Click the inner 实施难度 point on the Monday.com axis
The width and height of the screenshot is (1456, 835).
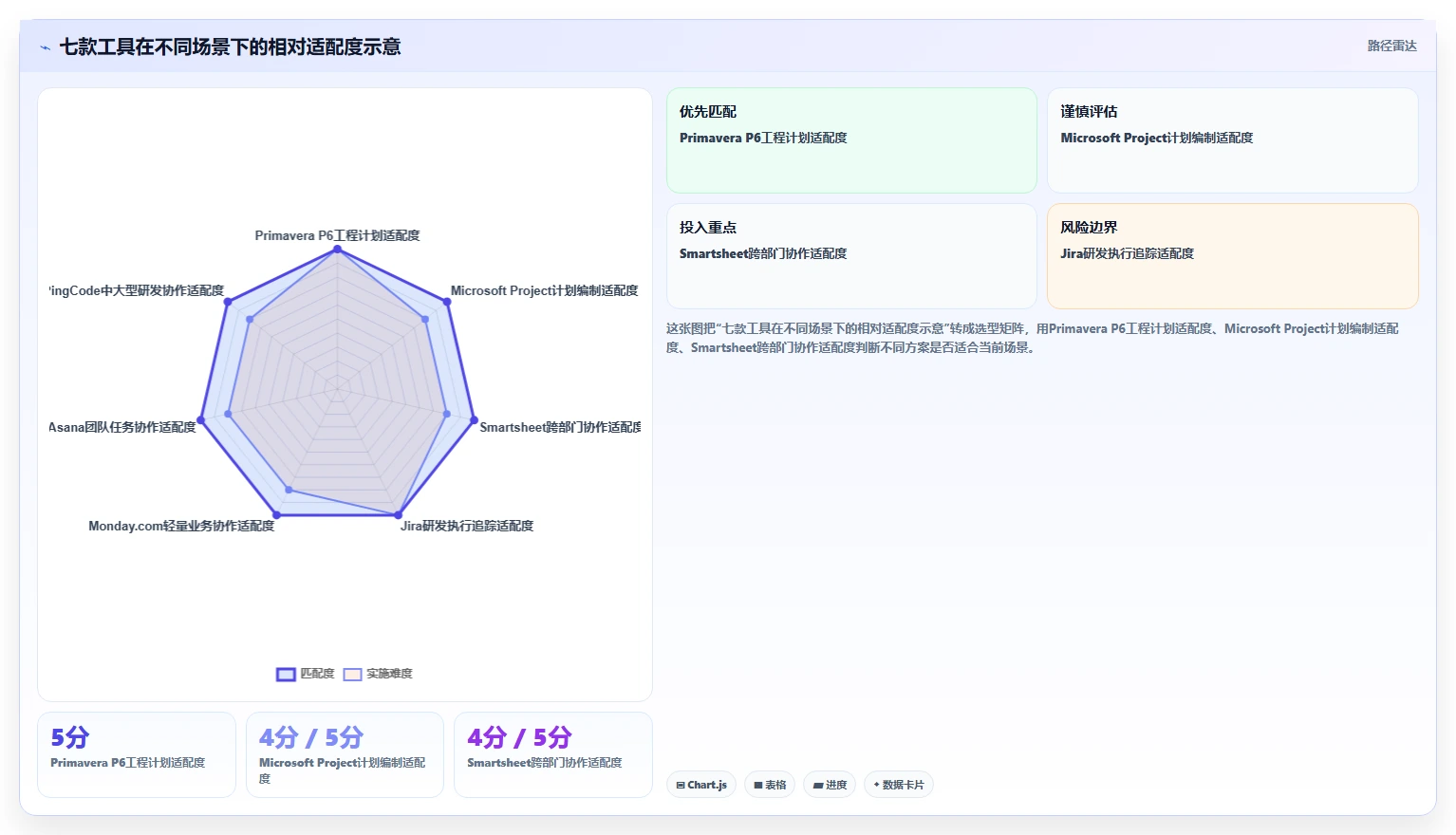point(289,490)
